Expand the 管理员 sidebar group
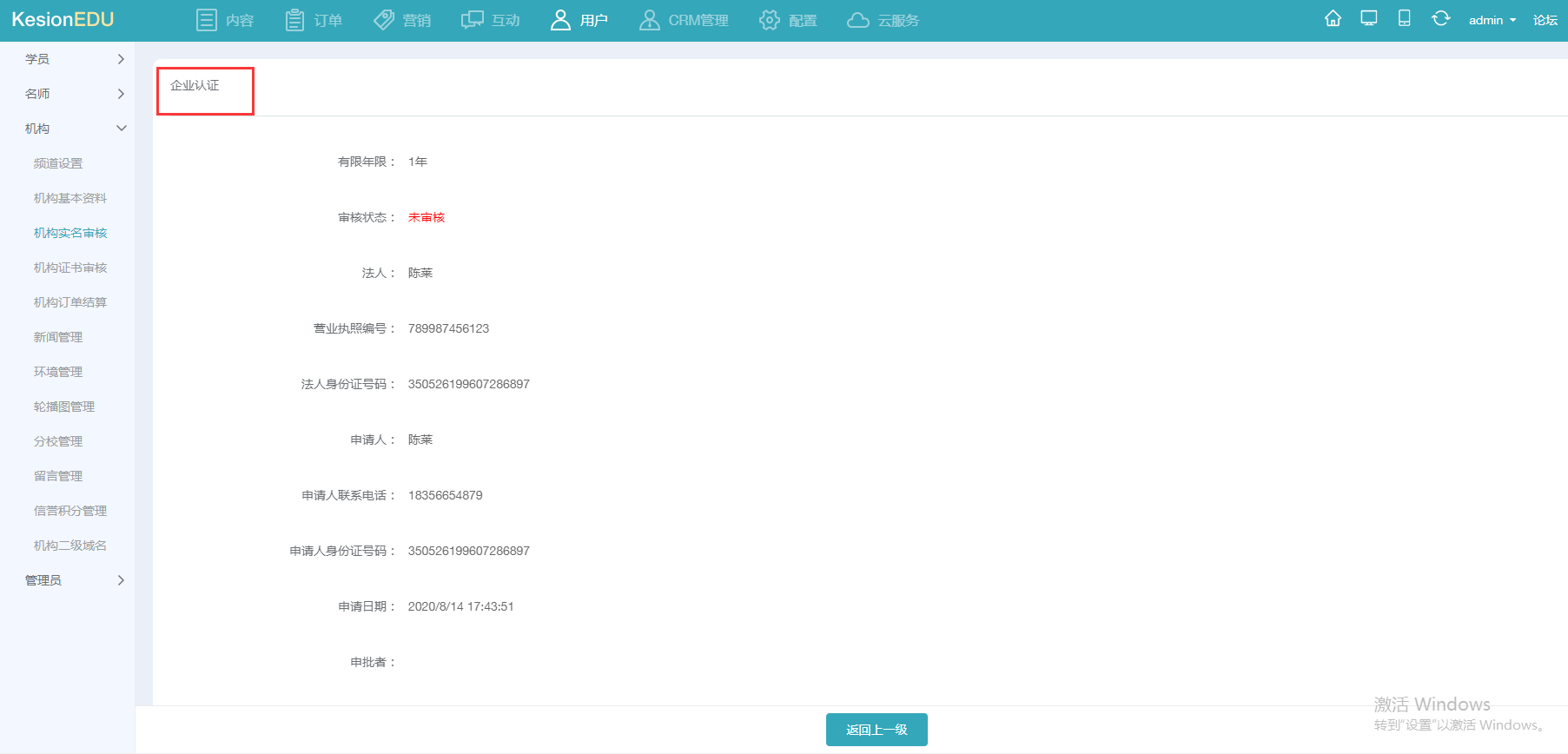 74,580
